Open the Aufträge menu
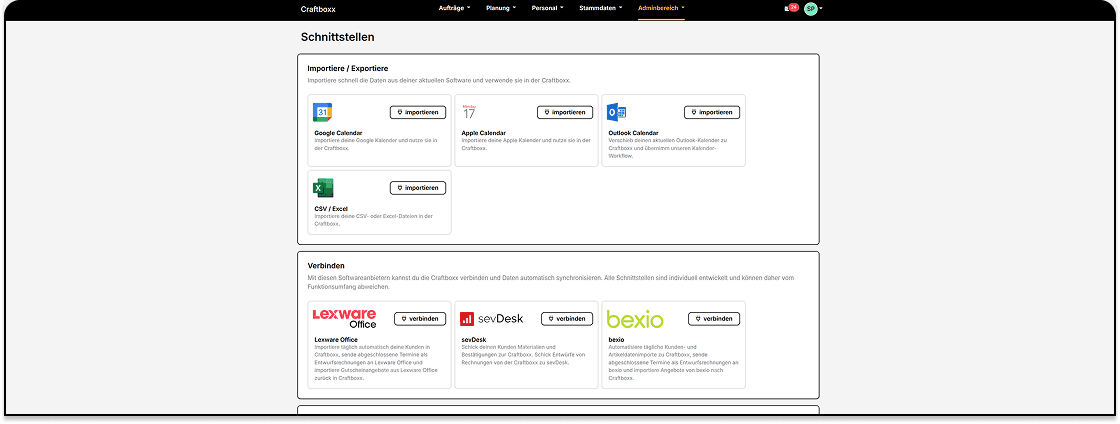 [x=454, y=9]
